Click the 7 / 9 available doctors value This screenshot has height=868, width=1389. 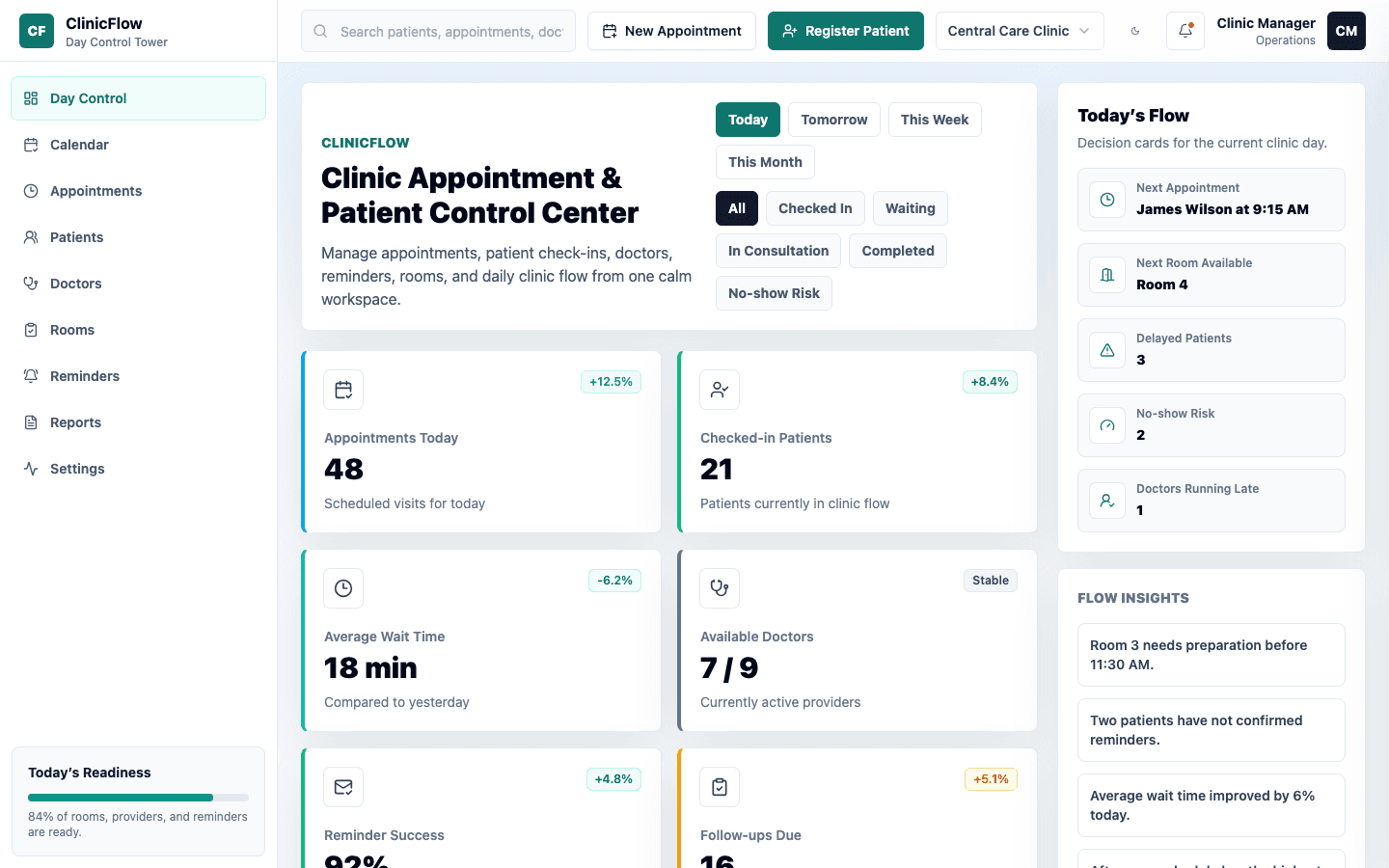coord(729,668)
